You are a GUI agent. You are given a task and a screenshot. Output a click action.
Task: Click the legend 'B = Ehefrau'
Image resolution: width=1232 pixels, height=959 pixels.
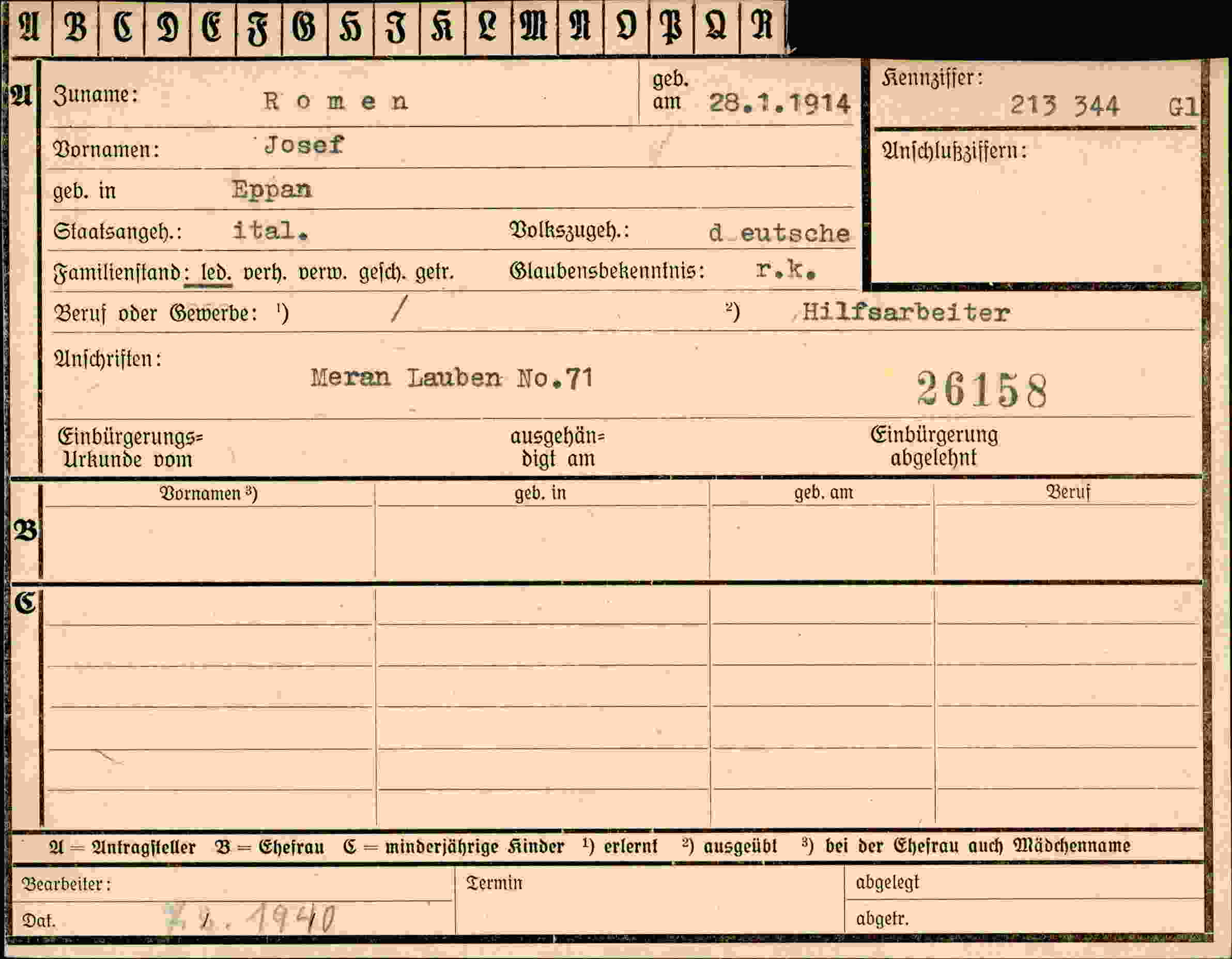click(270, 847)
